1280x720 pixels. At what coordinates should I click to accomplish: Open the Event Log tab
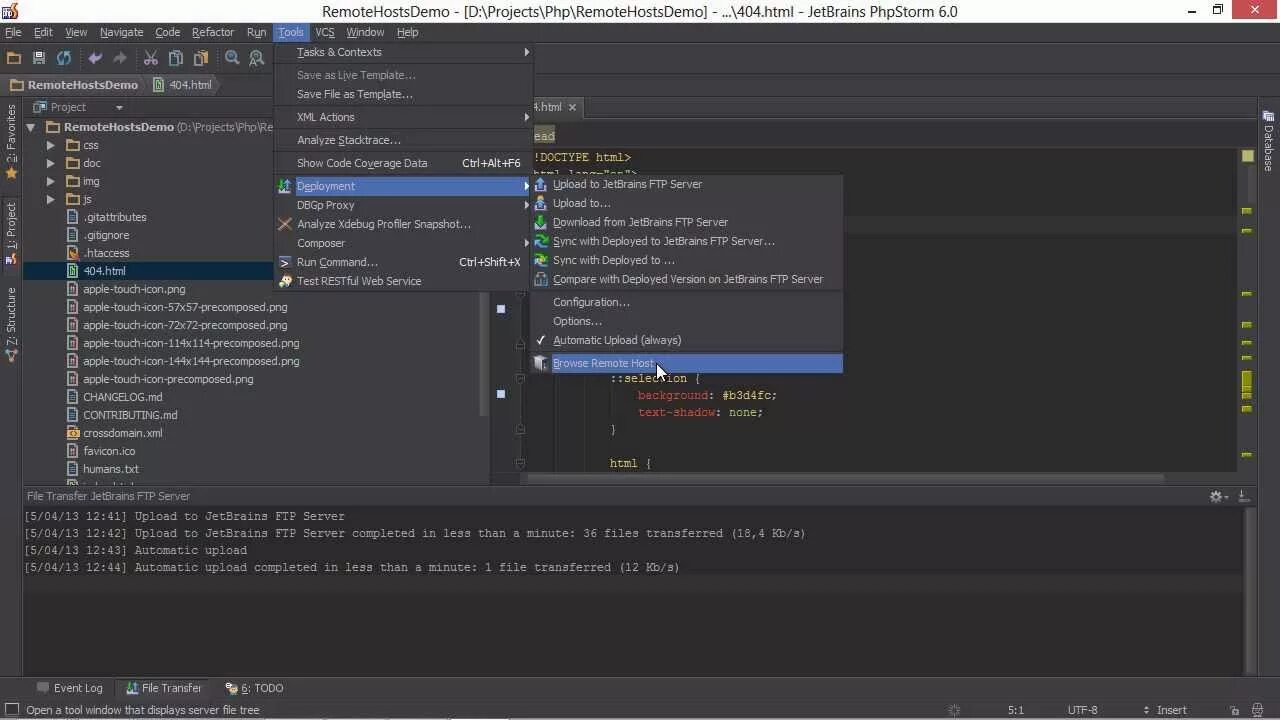(69, 688)
